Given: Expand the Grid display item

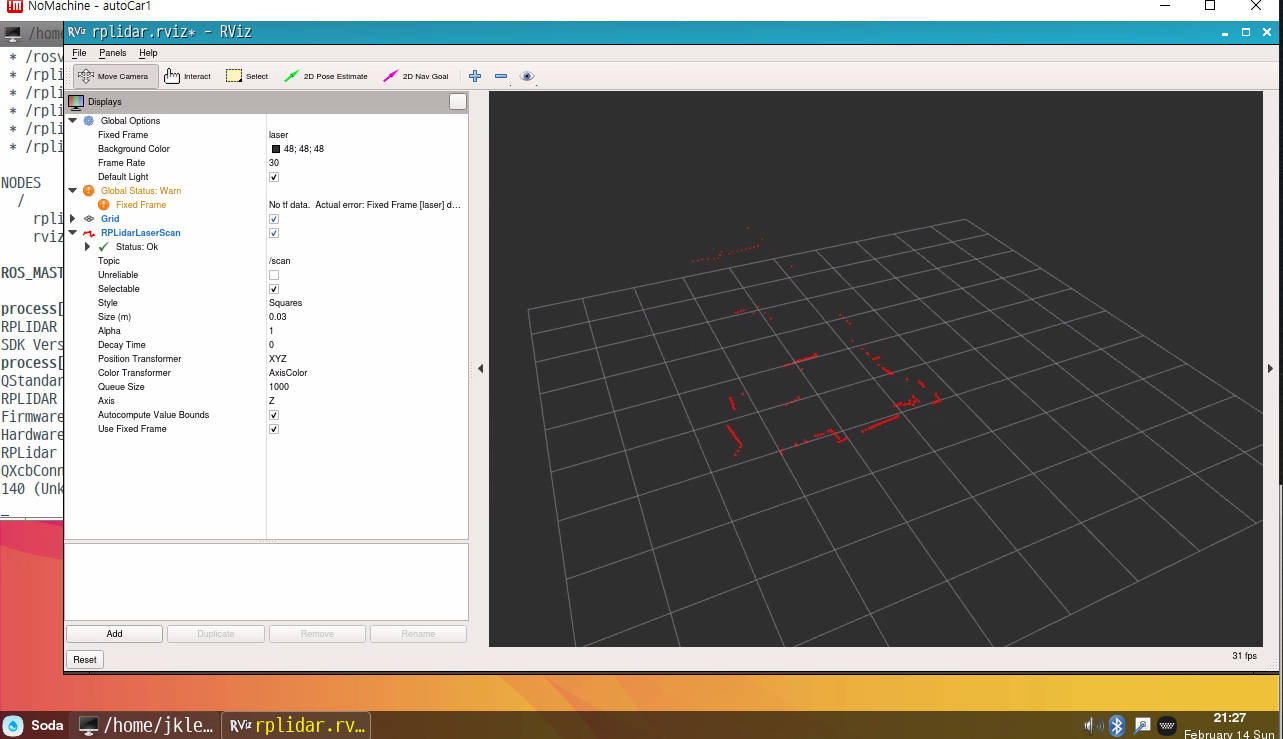Looking at the screenshot, I should point(73,219).
